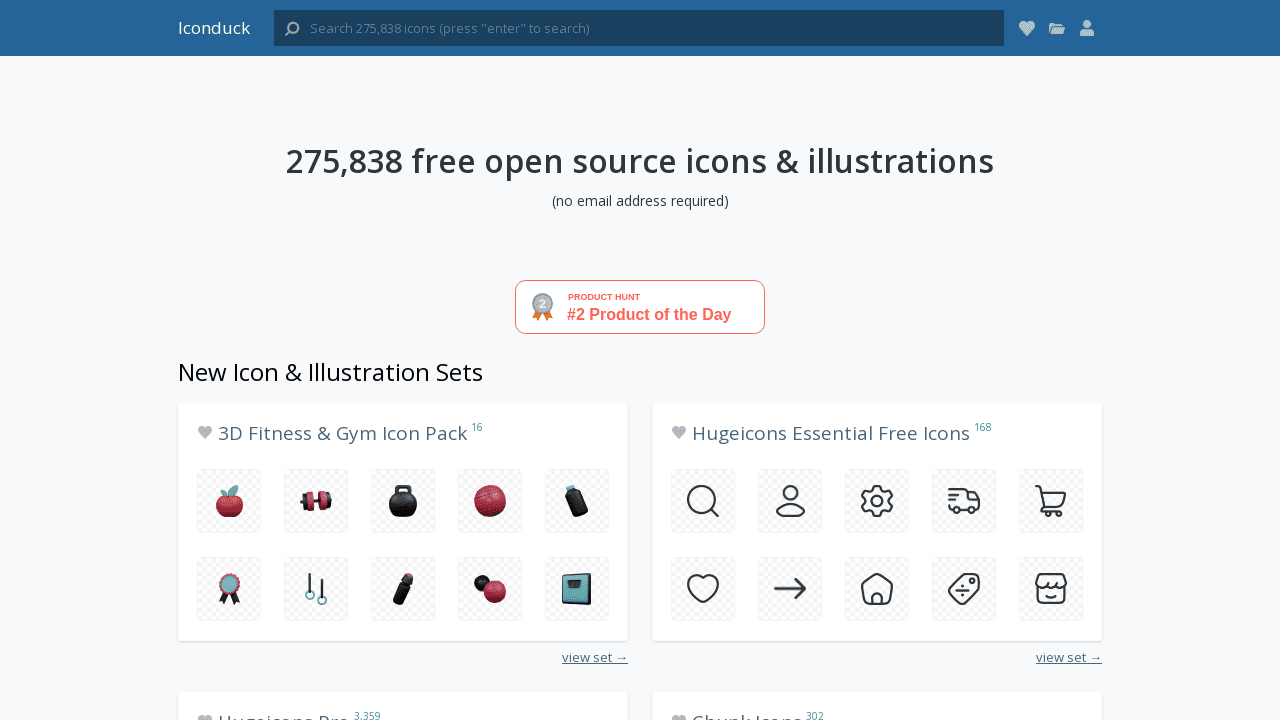1280x720 pixels.
Task: Click the Iconduck logo link
Action: [214, 28]
